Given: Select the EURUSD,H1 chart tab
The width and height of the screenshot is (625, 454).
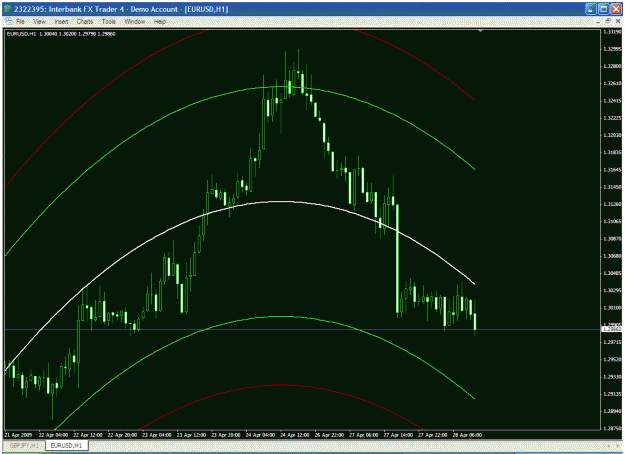Looking at the screenshot, I should pyautogui.click(x=66, y=445).
